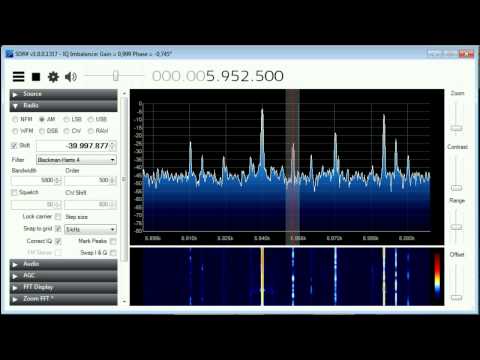This screenshot has width=480, height=360.
Task: Click the waterfall color gradient bar
Action: (437, 275)
